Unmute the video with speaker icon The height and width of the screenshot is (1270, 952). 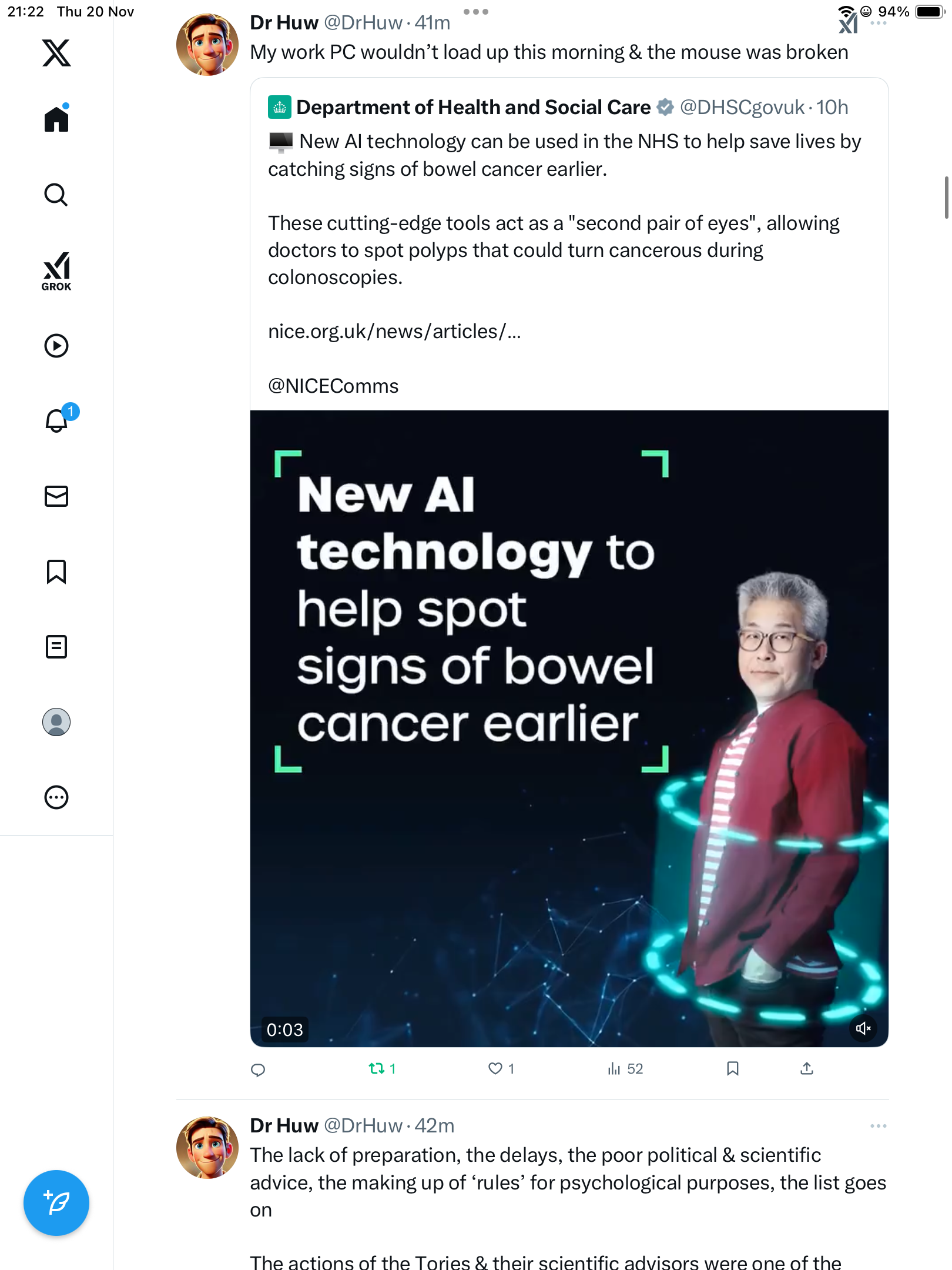863,1028
